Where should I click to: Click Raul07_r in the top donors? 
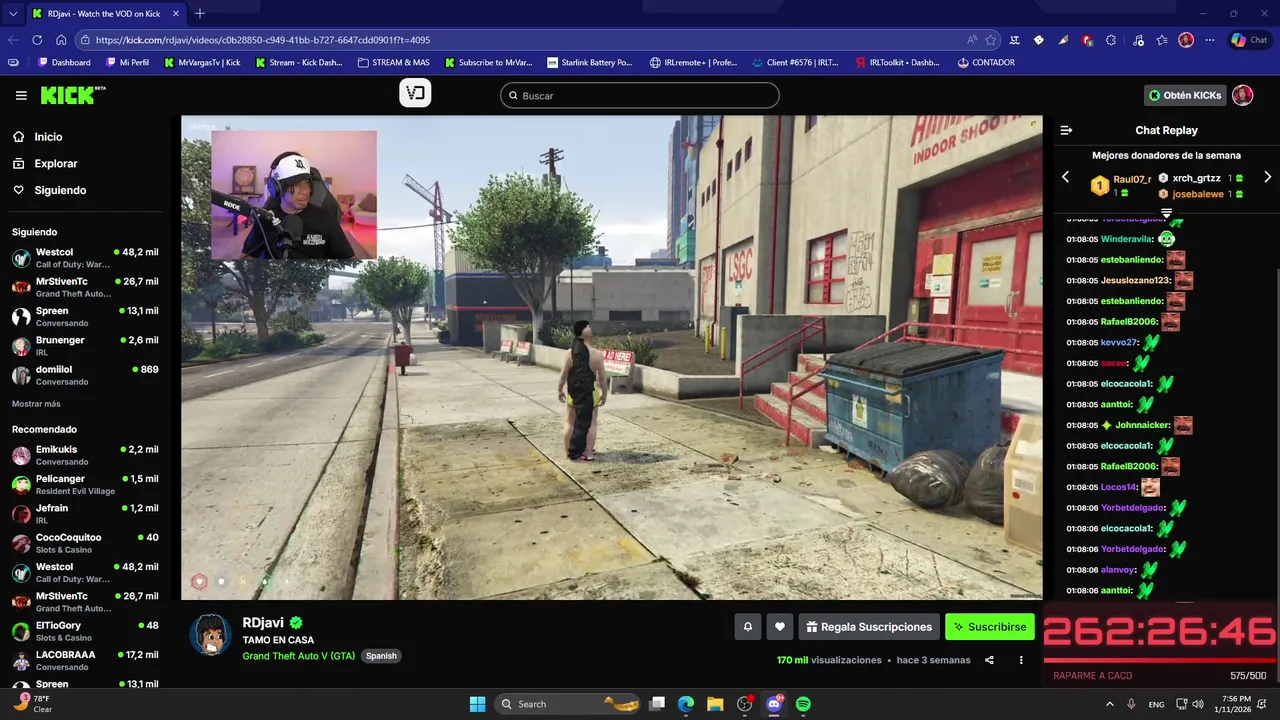(1132, 179)
